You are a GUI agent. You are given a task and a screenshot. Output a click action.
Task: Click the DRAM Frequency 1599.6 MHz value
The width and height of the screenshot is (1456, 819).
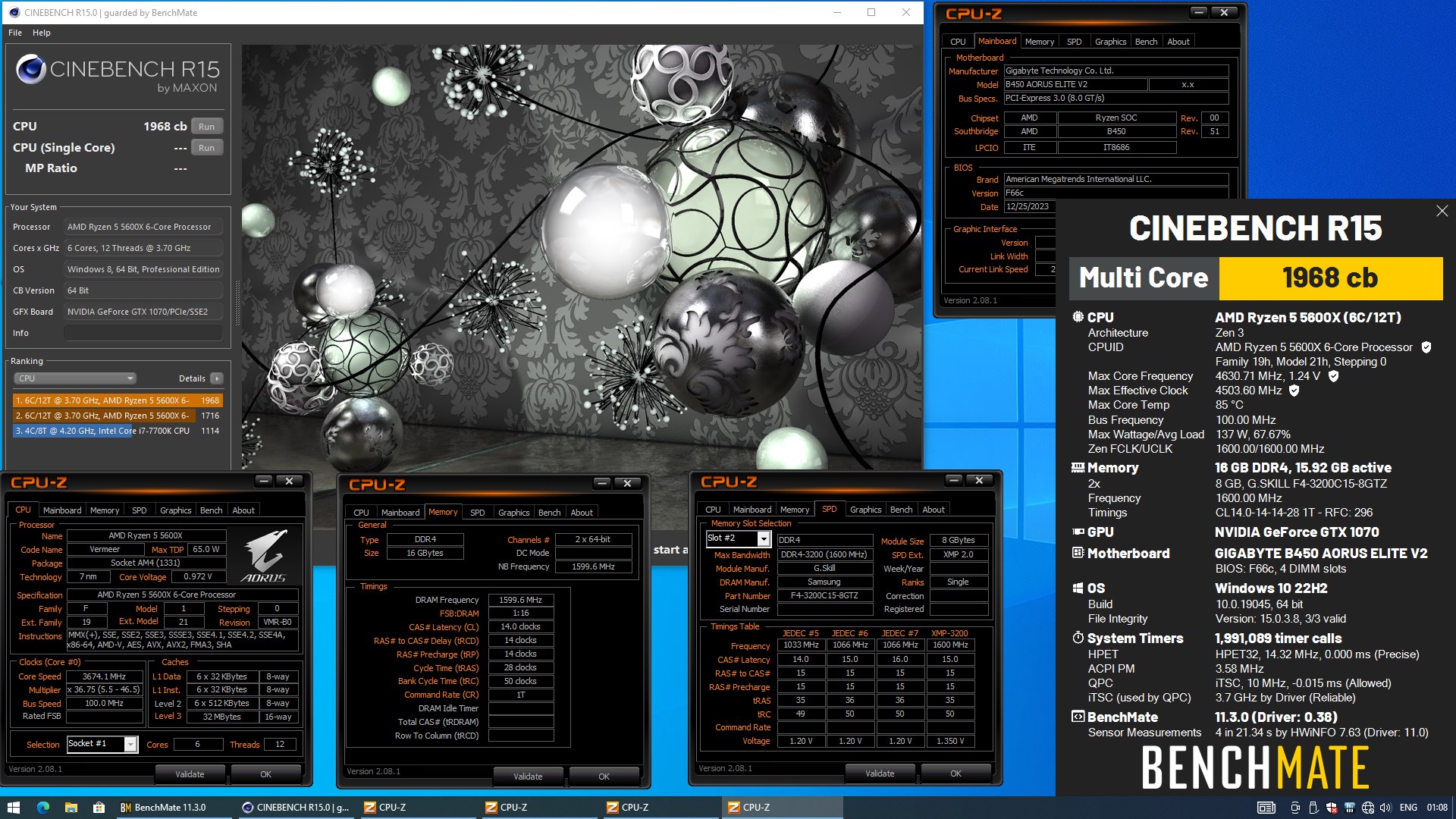pos(521,600)
